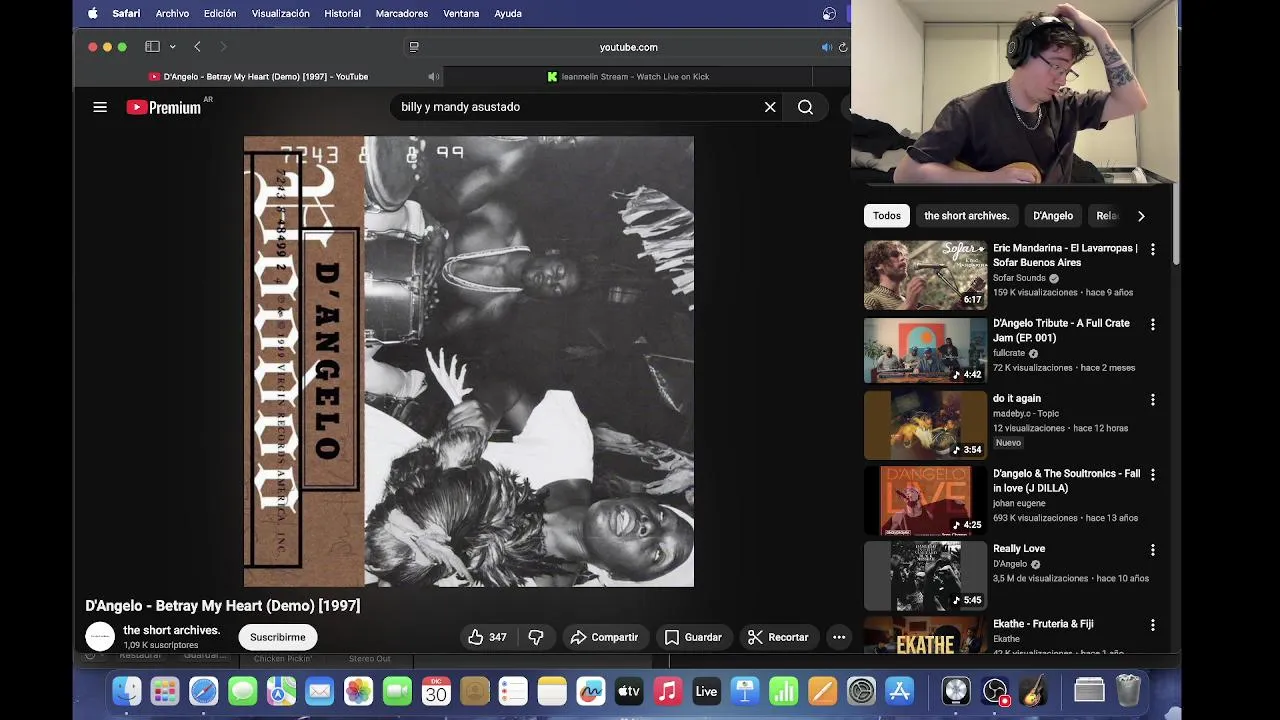Open options for 'do it again' video
The image size is (1280, 720).
click(1152, 399)
